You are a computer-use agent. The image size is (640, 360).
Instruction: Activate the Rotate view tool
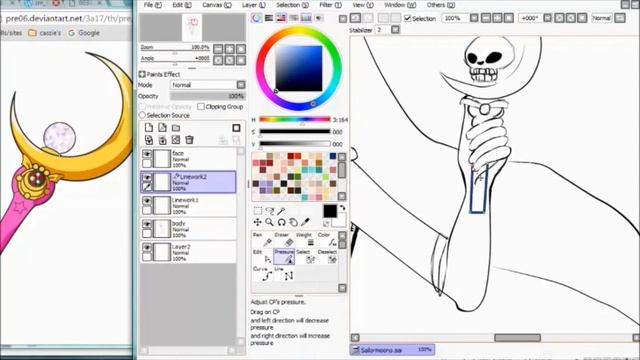point(281,222)
